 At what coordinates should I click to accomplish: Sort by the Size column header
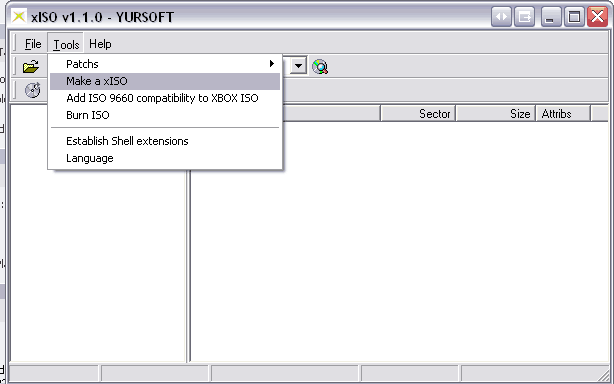(495, 114)
